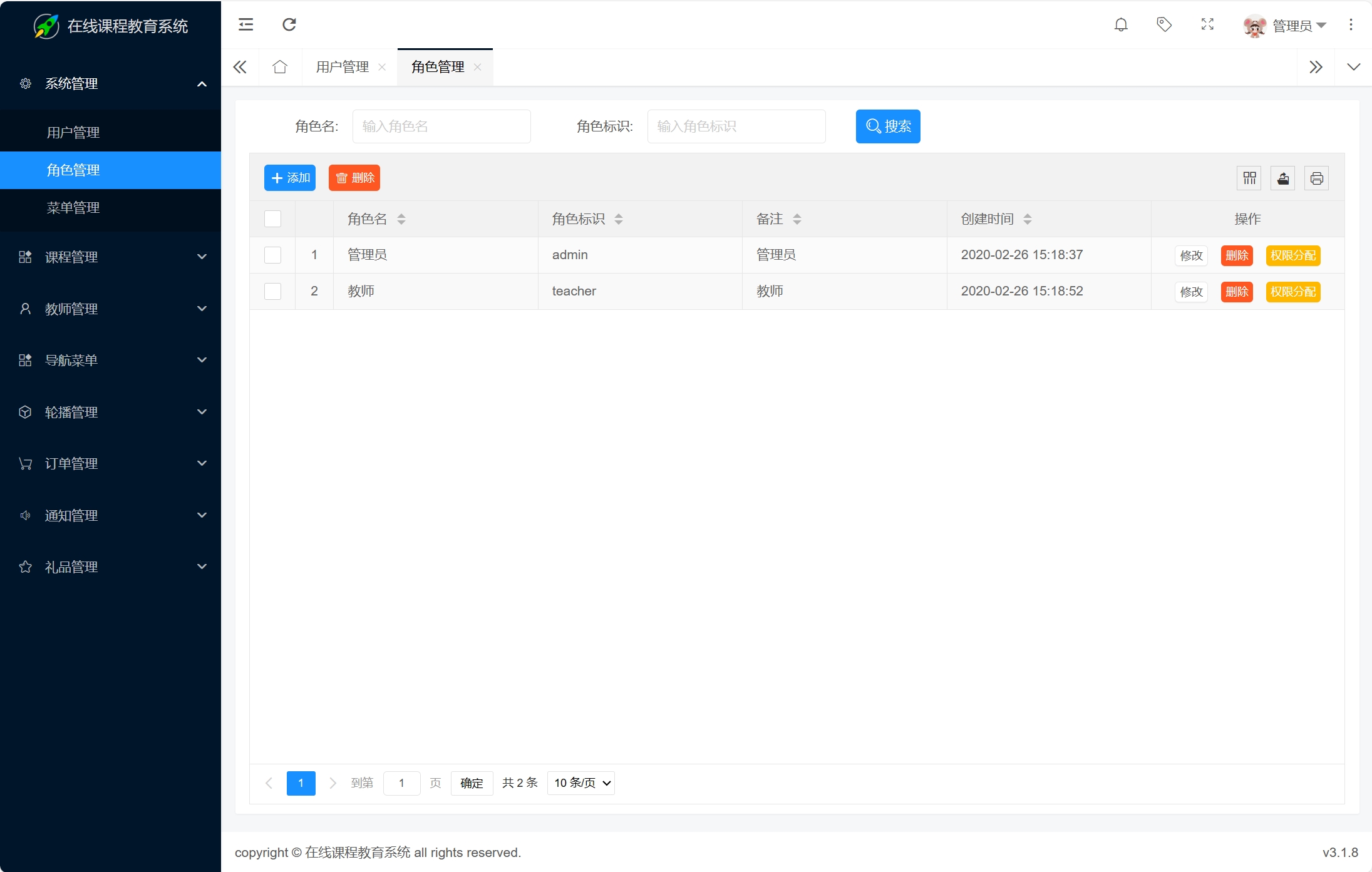Click the refresh page icon in the top bar
Image resolution: width=1372 pixels, height=872 pixels.
[289, 24]
